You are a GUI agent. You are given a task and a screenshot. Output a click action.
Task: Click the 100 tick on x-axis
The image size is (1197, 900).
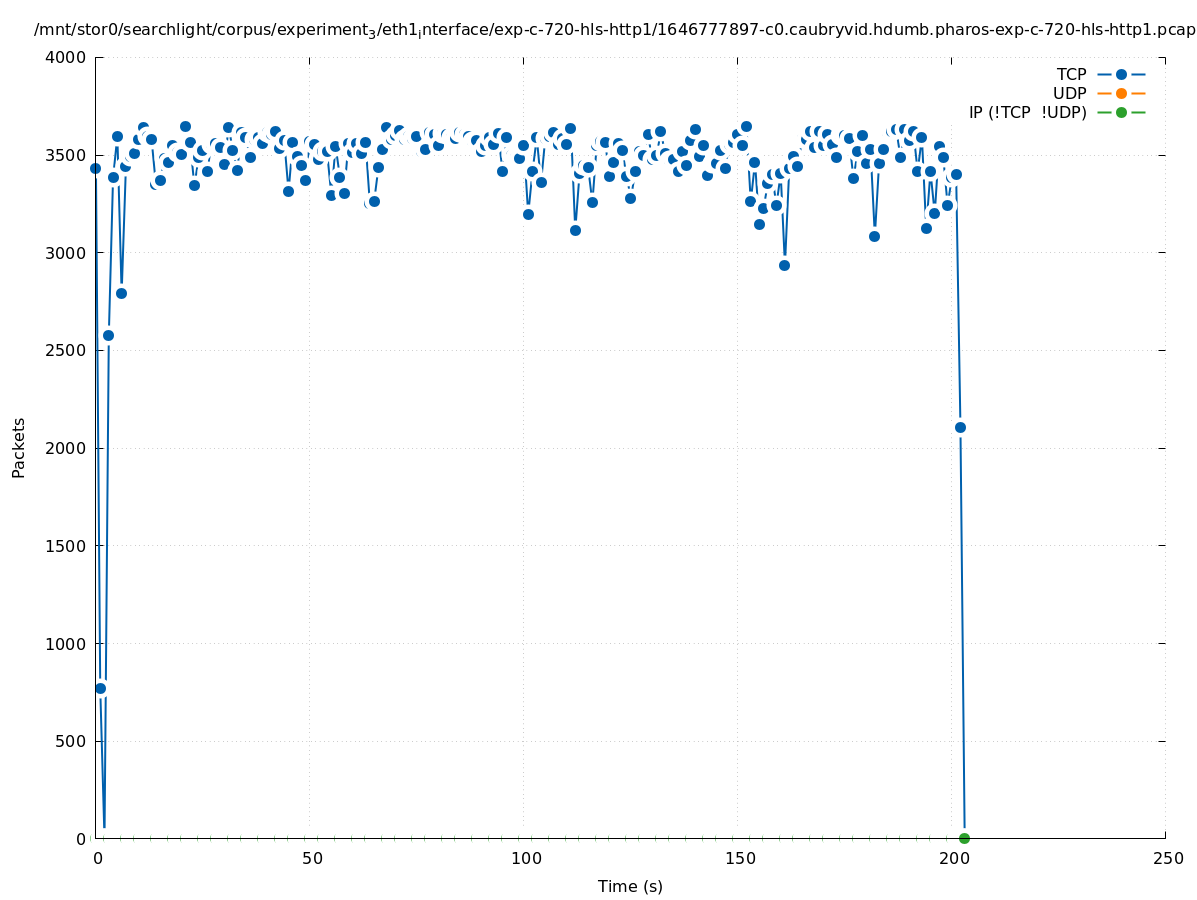[x=526, y=858]
